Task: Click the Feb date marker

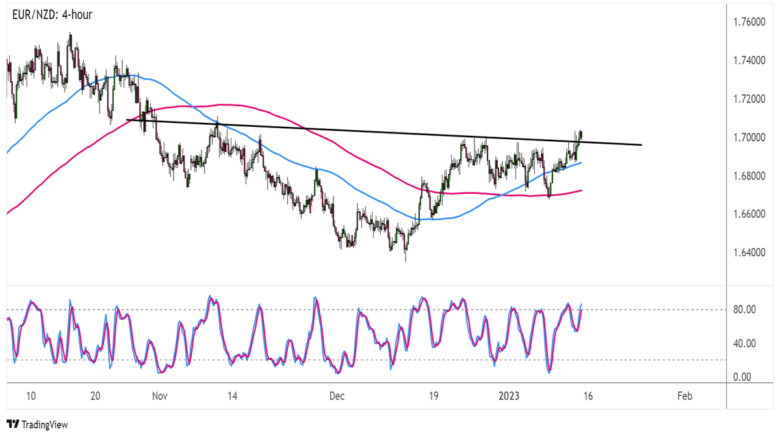Action: click(x=684, y=396)
